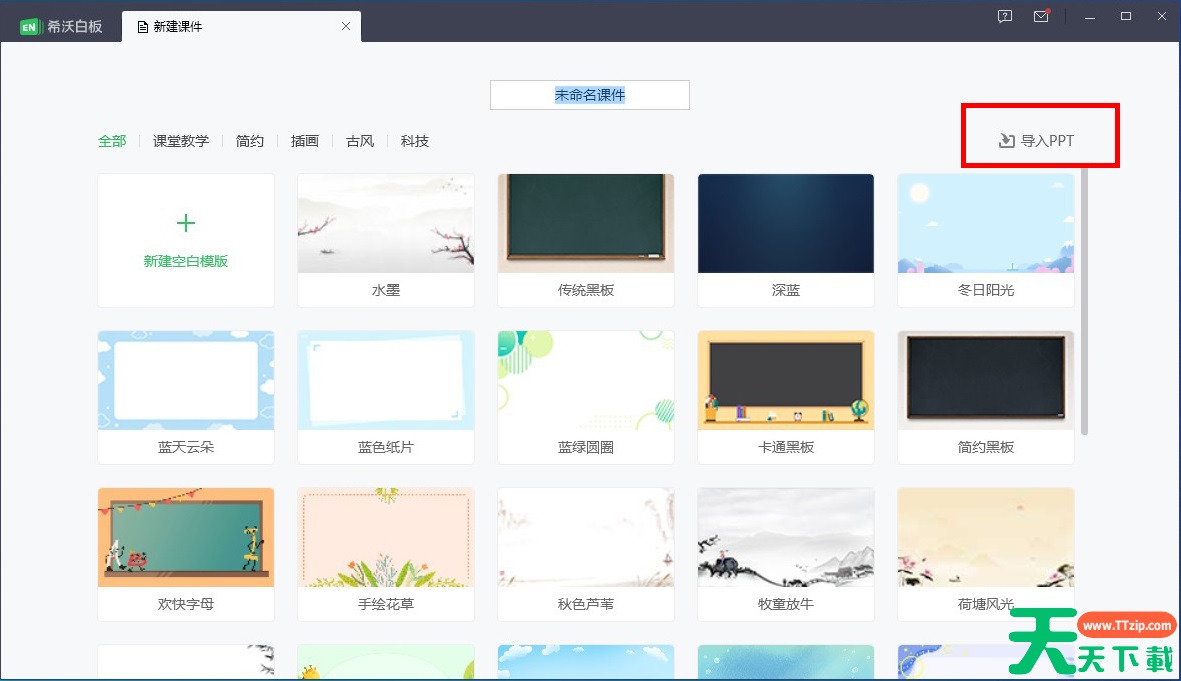Filter templates by 简约
Screen dimensions: 1181x681
pos(250,141)
